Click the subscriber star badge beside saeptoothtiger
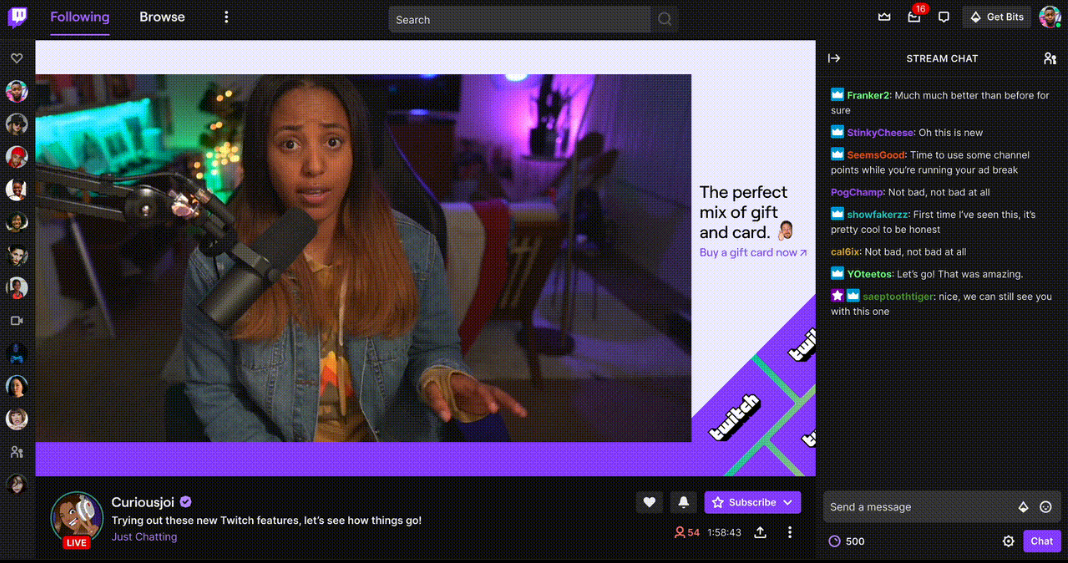The height and width of the screenshot is (563, 1068). click(837, 296)
